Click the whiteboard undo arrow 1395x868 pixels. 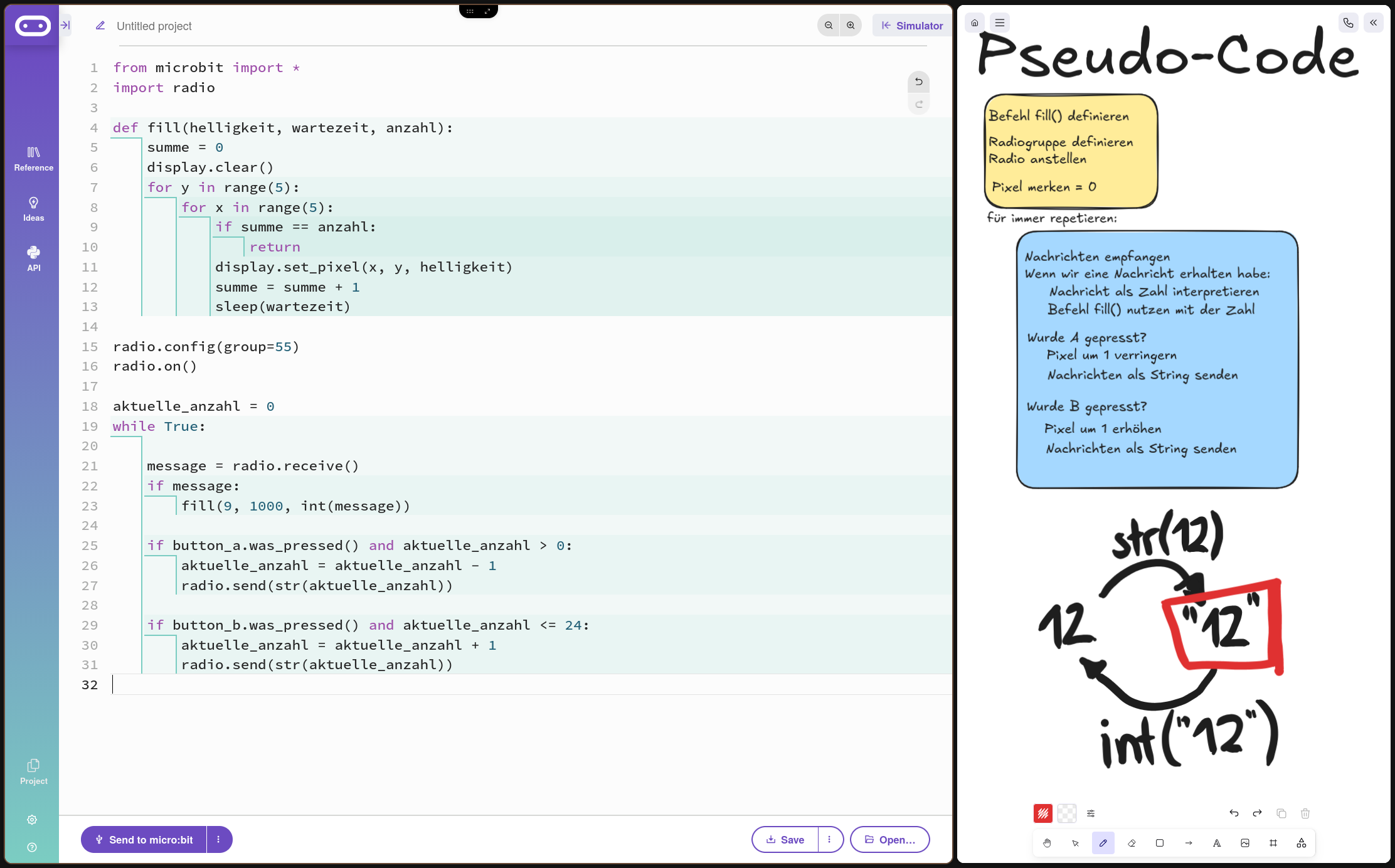point(1234,813)
